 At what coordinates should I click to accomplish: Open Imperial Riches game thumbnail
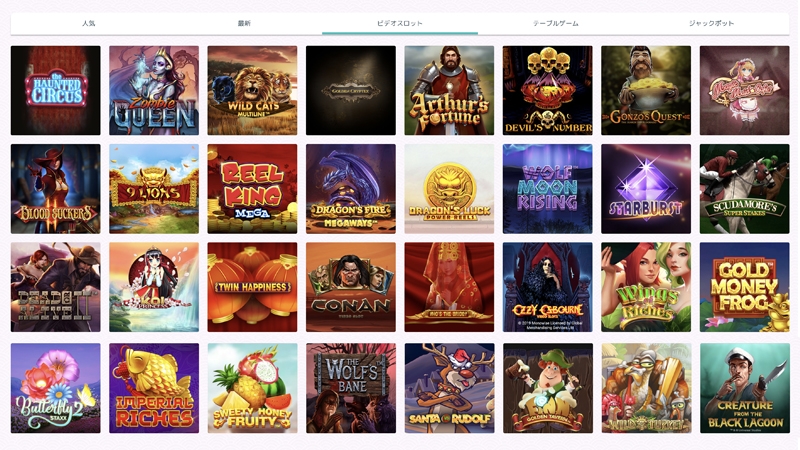pos(154,388)
